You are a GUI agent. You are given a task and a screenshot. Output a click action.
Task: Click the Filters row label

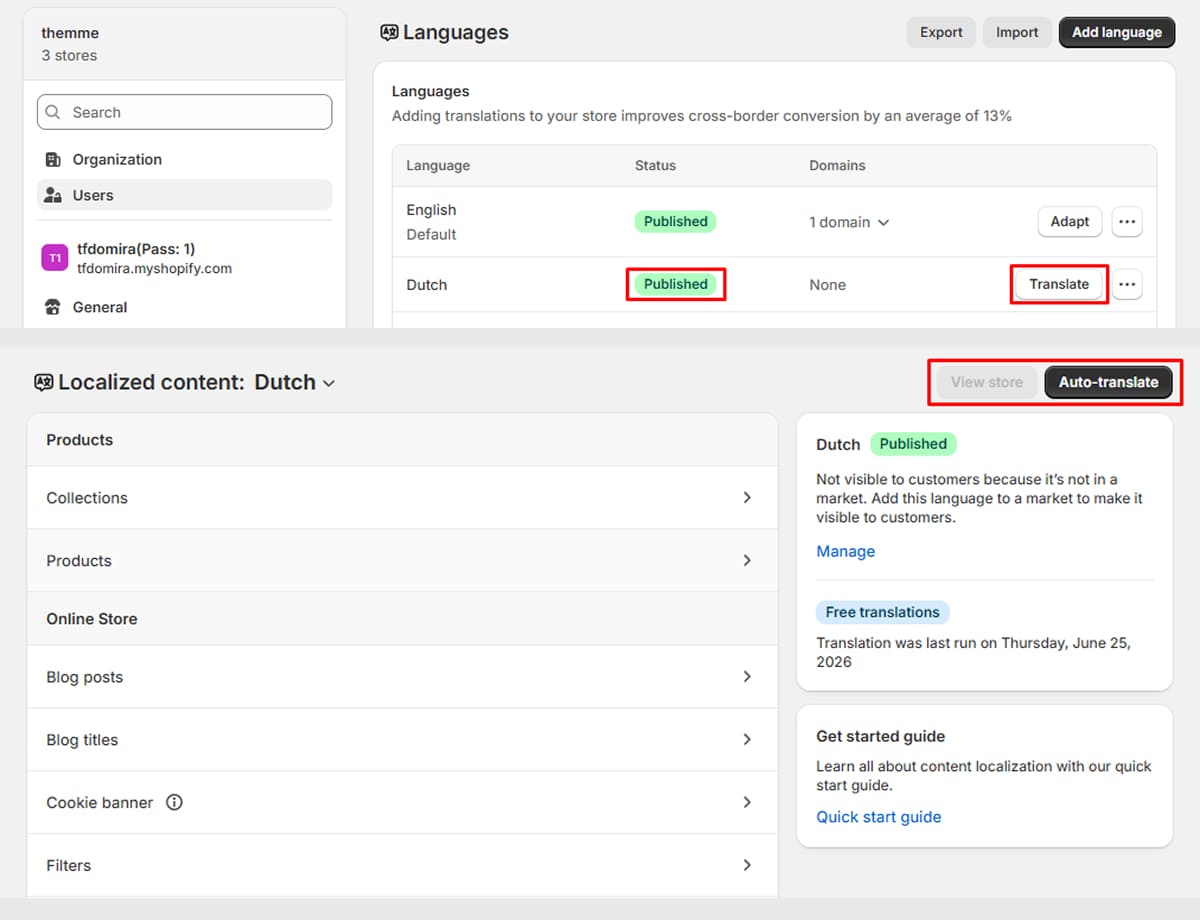68,866
